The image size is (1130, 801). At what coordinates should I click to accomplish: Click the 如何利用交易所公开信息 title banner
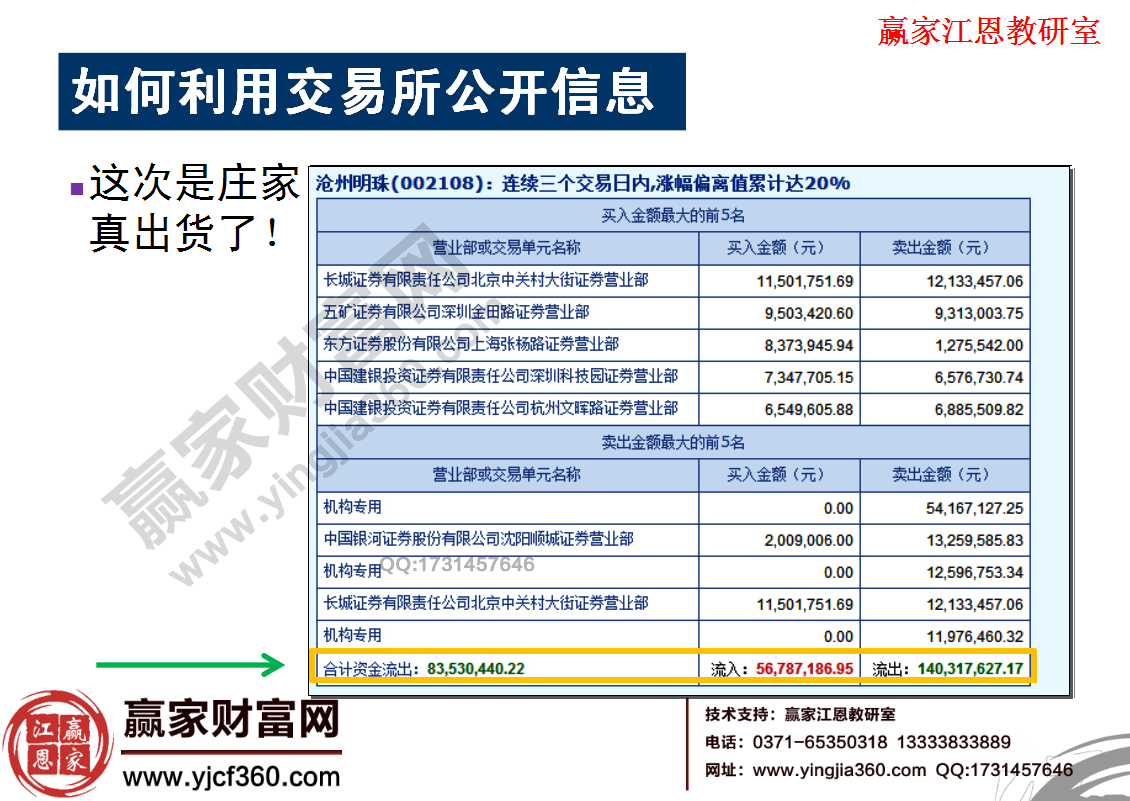point(375,91)
